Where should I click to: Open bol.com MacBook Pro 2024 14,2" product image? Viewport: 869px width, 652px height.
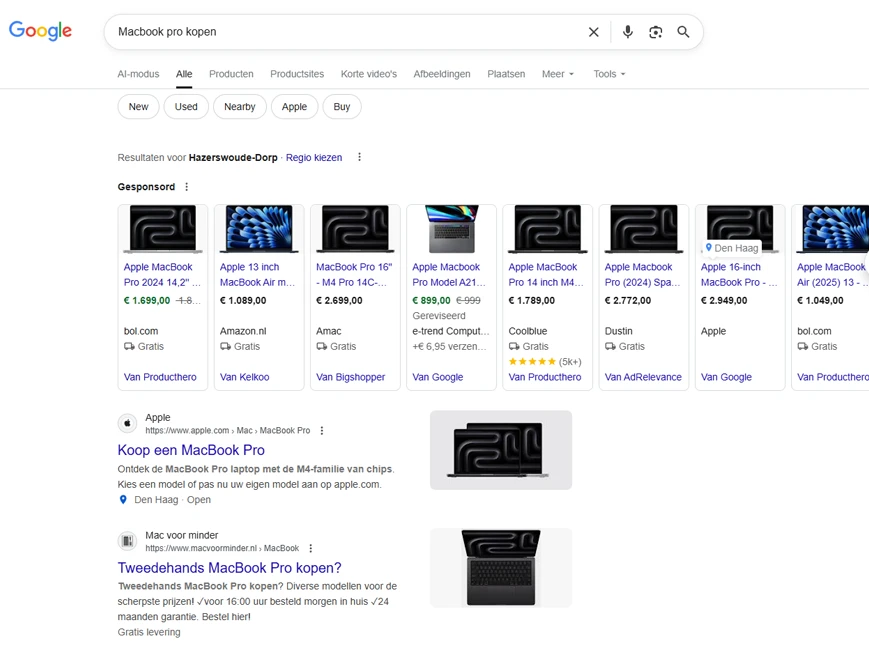coord(163,229)
